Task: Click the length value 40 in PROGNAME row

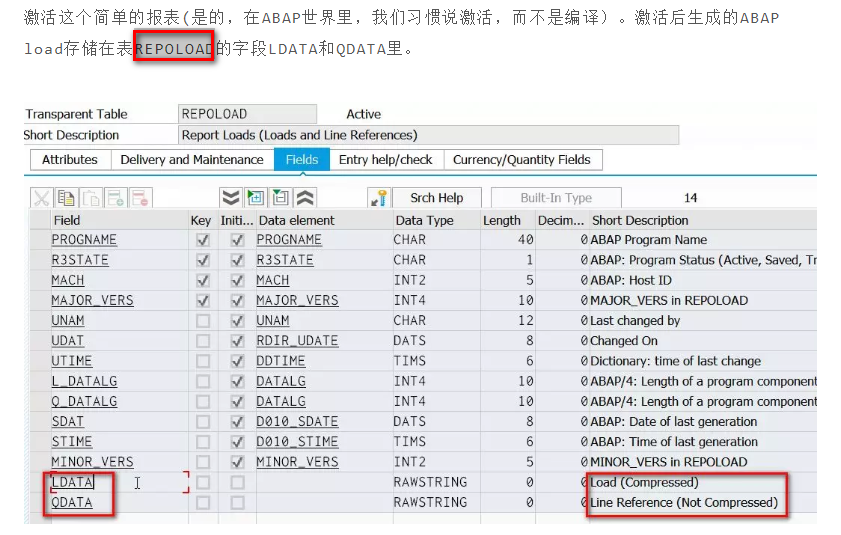Action: 526,240
